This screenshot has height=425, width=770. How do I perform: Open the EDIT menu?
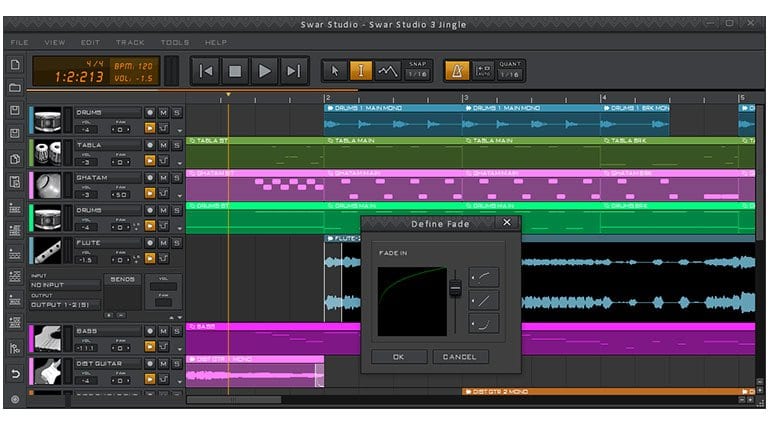click(90, 43)
